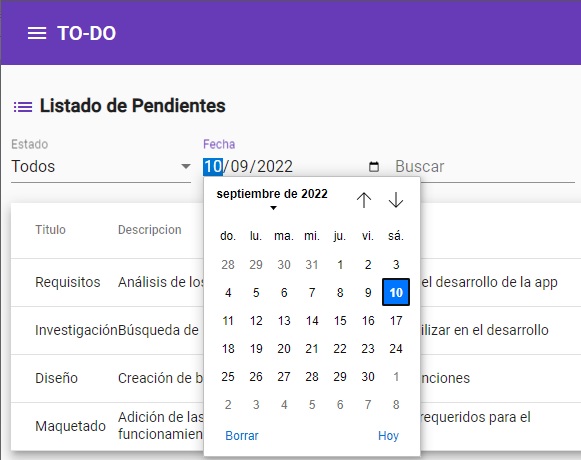Click the Listado de Pendientes heading
The width and height of the screenshot is (581, 460).
pyautogui.click(x=133, y=106)
